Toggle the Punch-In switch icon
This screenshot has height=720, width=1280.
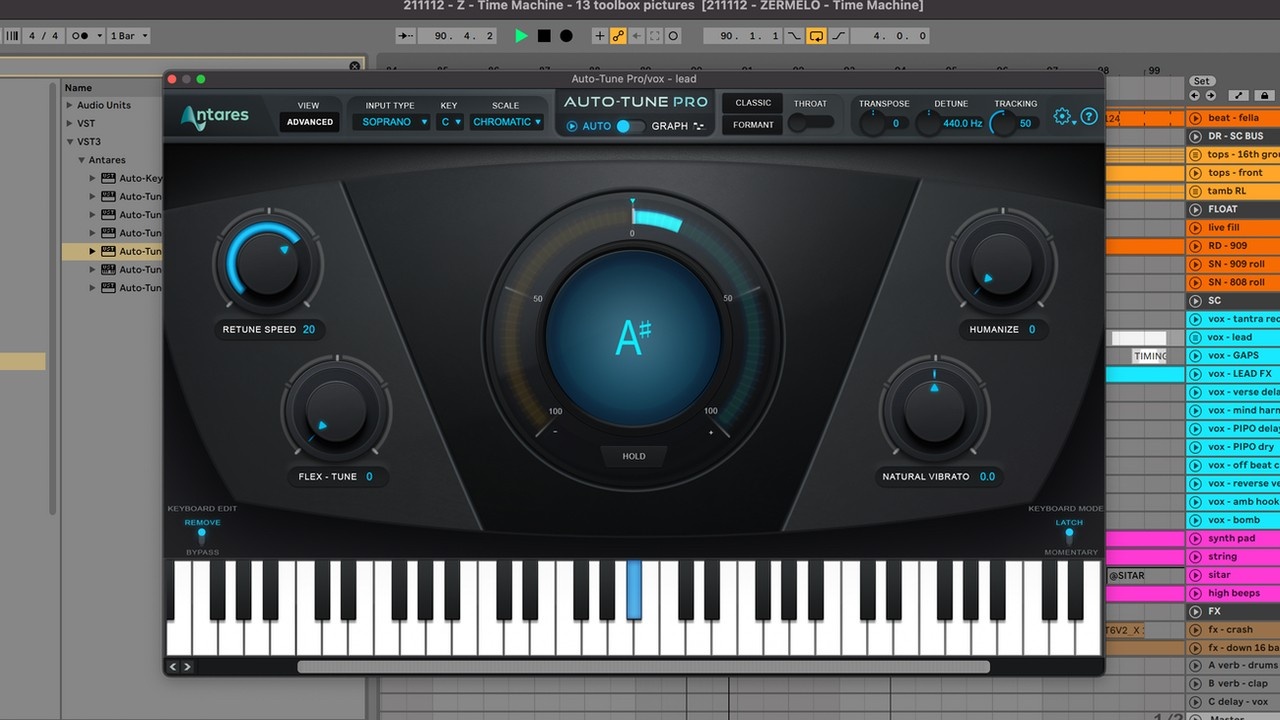coord(794,36)
